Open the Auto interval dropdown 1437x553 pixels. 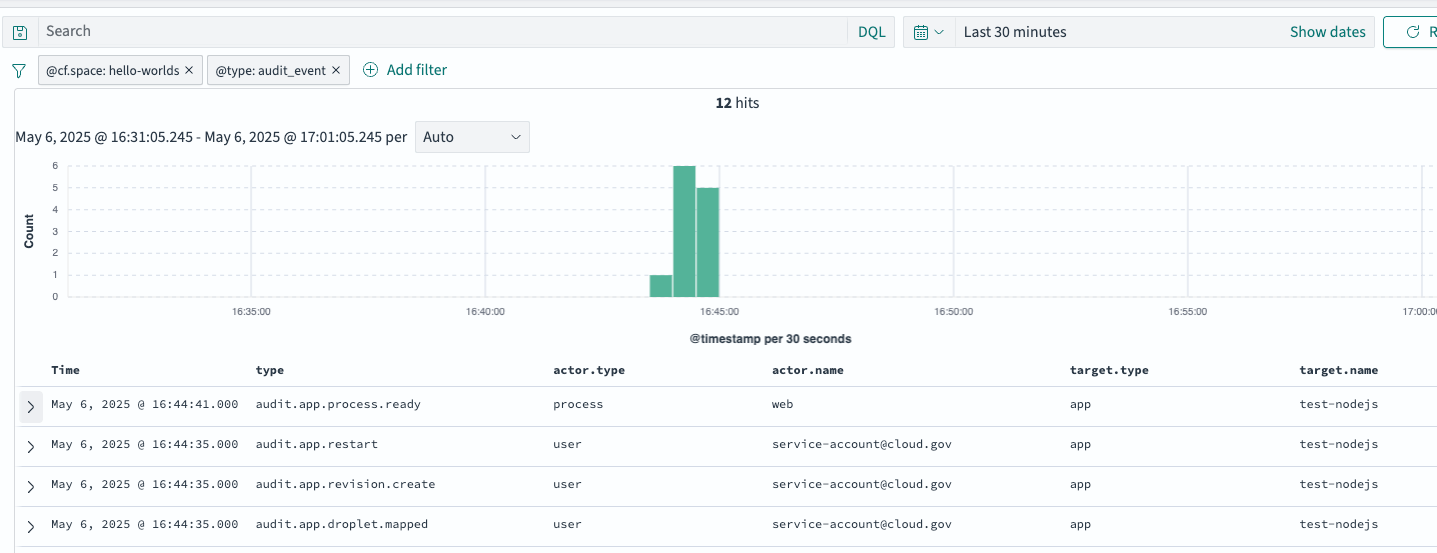(472, 137)
